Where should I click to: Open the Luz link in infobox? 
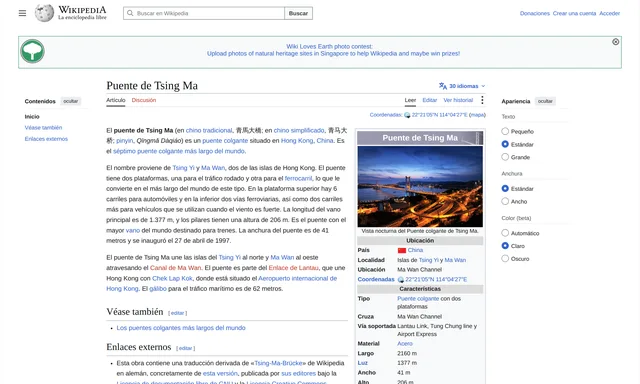coord(362,363)
